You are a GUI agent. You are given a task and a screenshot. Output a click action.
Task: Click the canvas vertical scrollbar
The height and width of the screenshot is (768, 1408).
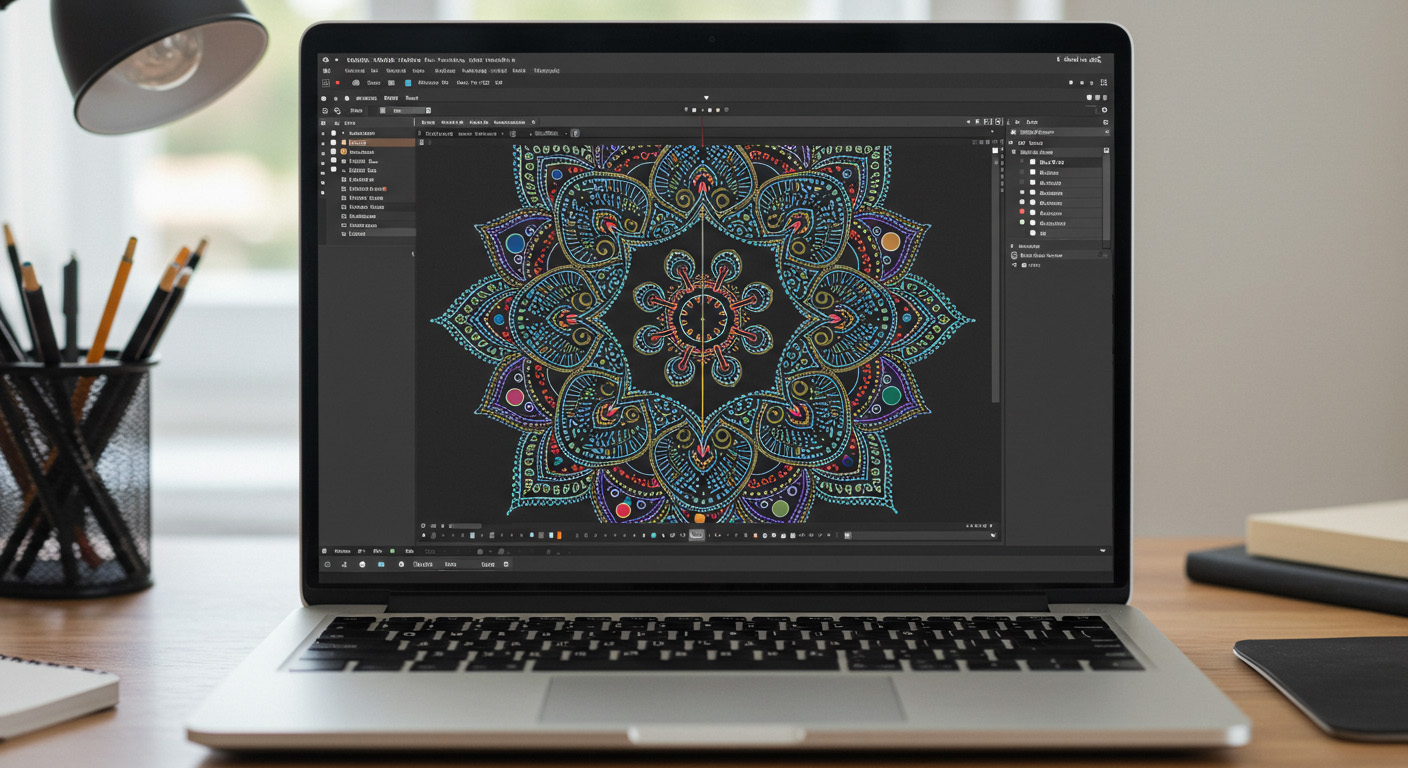[x=995, y=275]
